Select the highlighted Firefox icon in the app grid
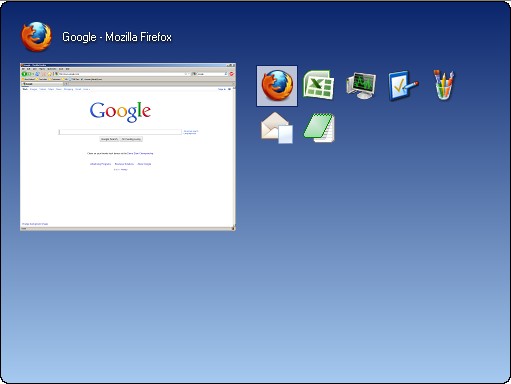This screenshot has height=384, width=511. (x=277, y=86)
